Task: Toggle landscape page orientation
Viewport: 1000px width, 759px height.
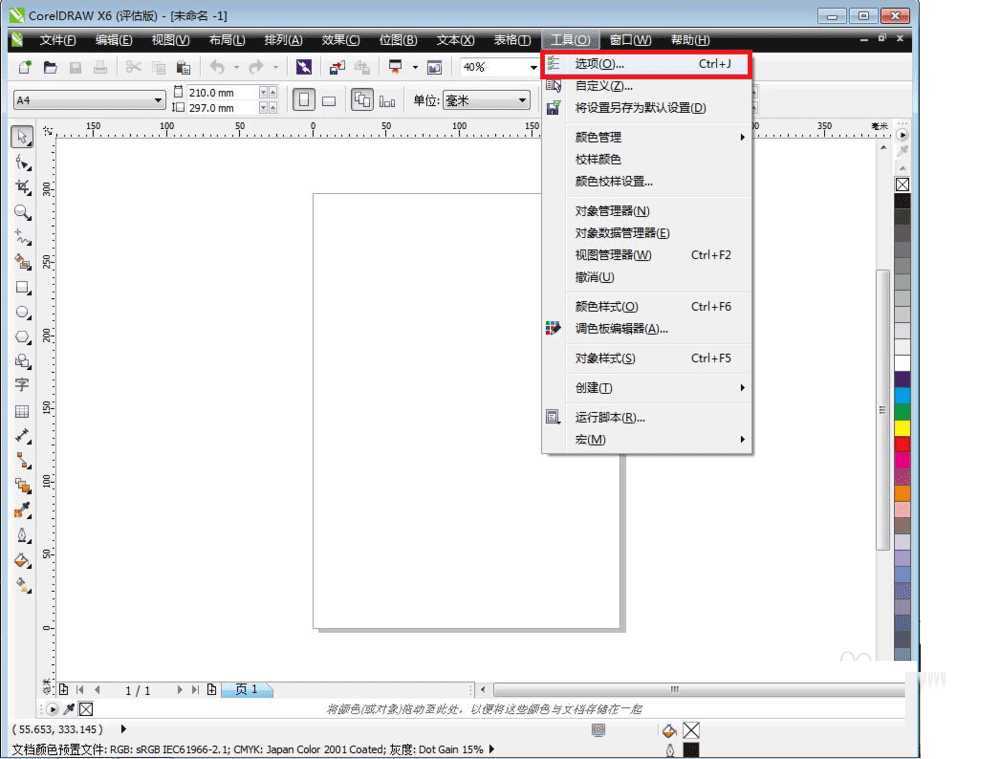Action: click(328, 100)
